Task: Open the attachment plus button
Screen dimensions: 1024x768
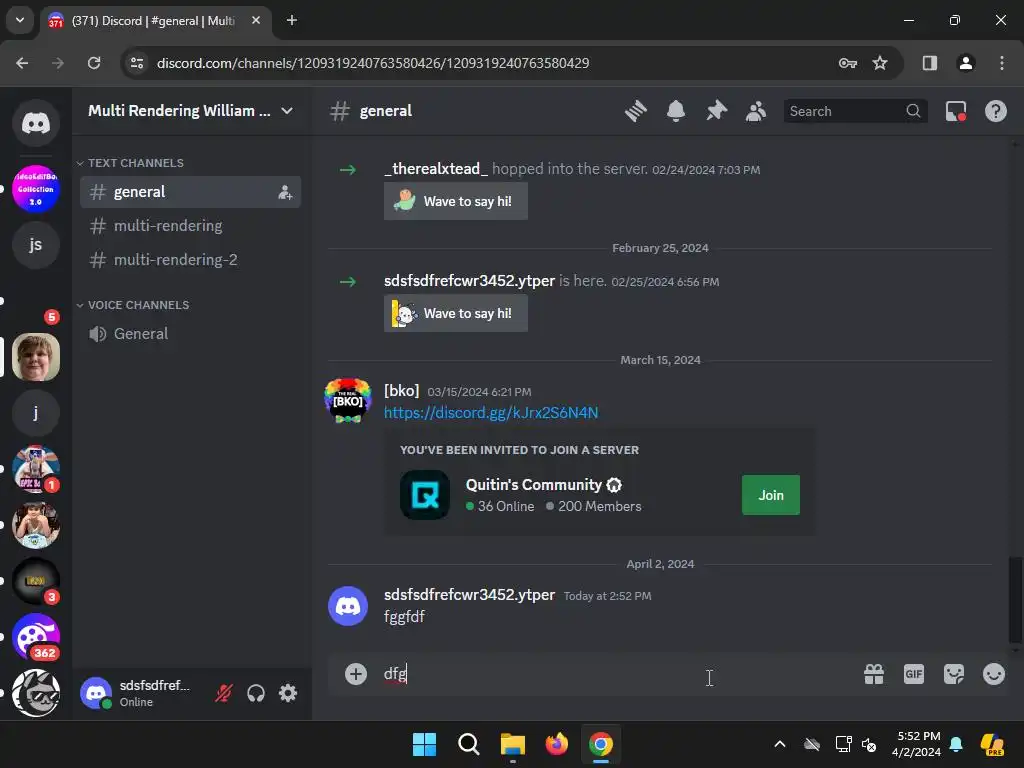Action: [356, 674]
